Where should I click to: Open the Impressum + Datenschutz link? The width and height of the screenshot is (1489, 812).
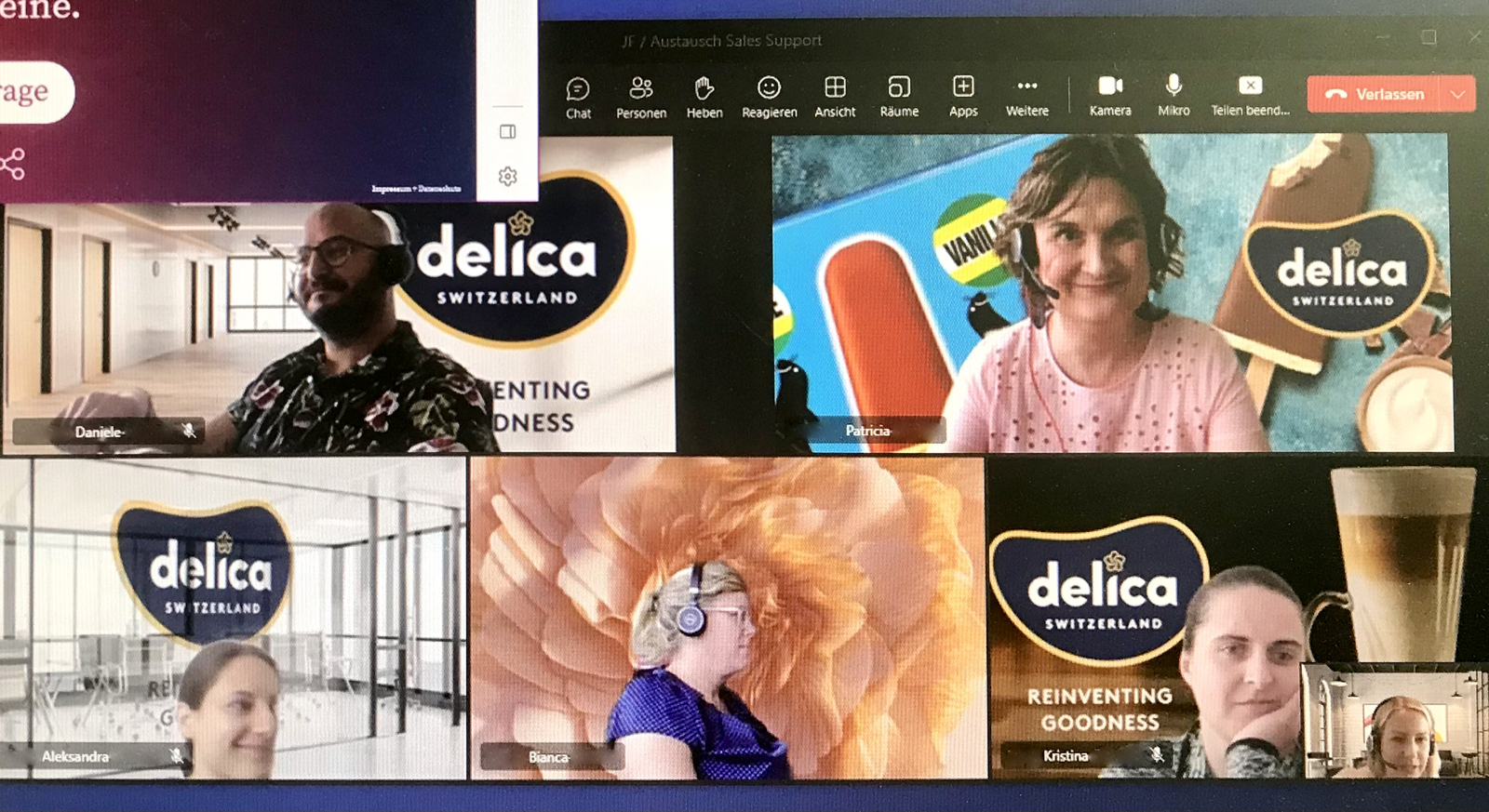[x=416, y=189]
